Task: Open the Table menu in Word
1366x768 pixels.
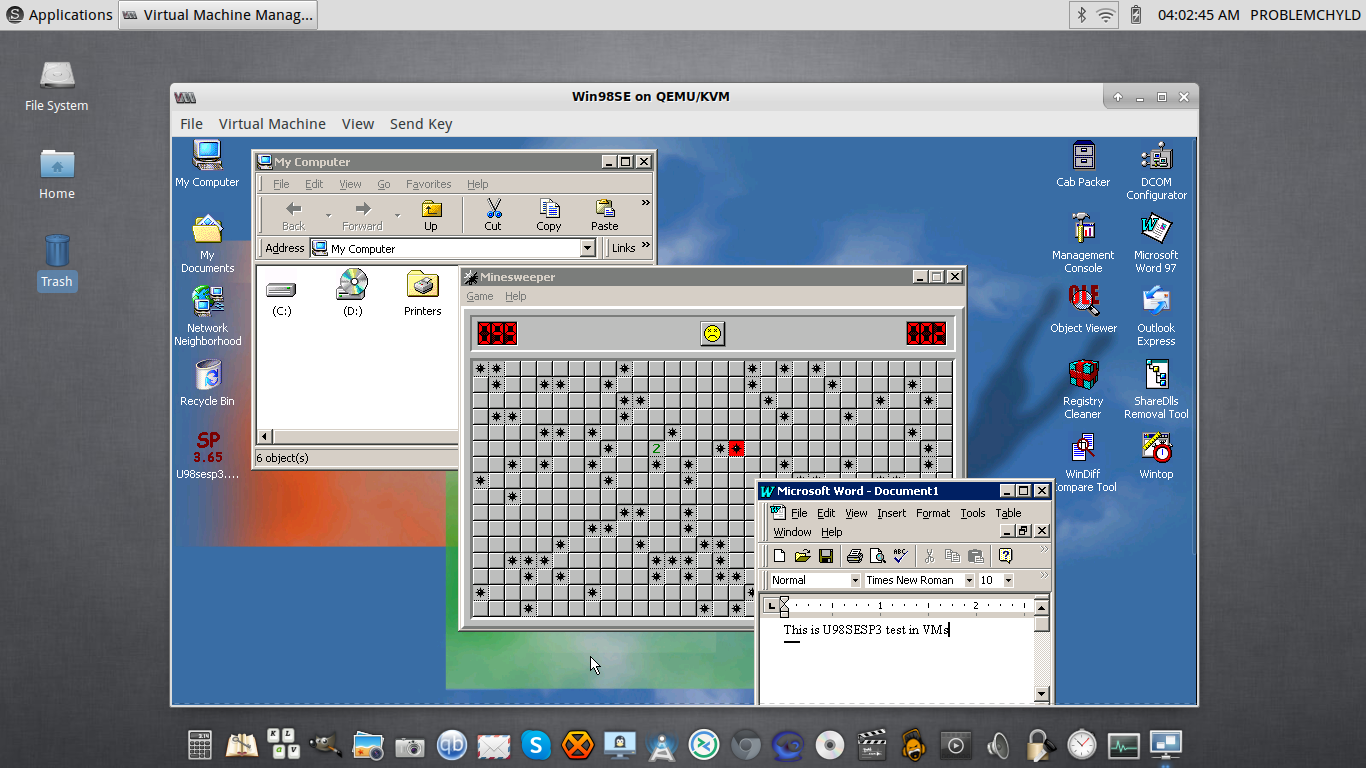Action: click(1008, 513)
